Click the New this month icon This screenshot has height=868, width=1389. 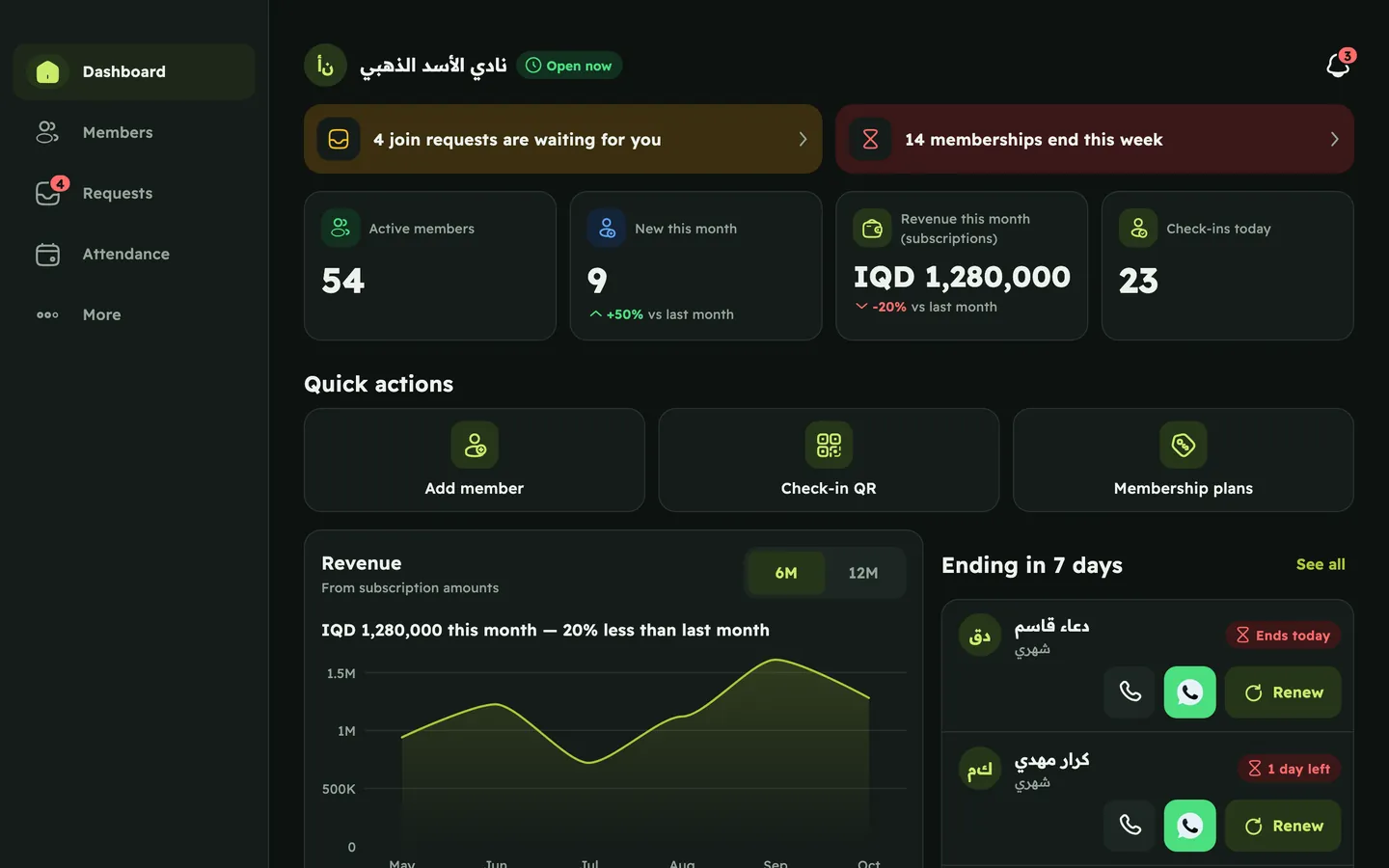(x=607, y=229)
